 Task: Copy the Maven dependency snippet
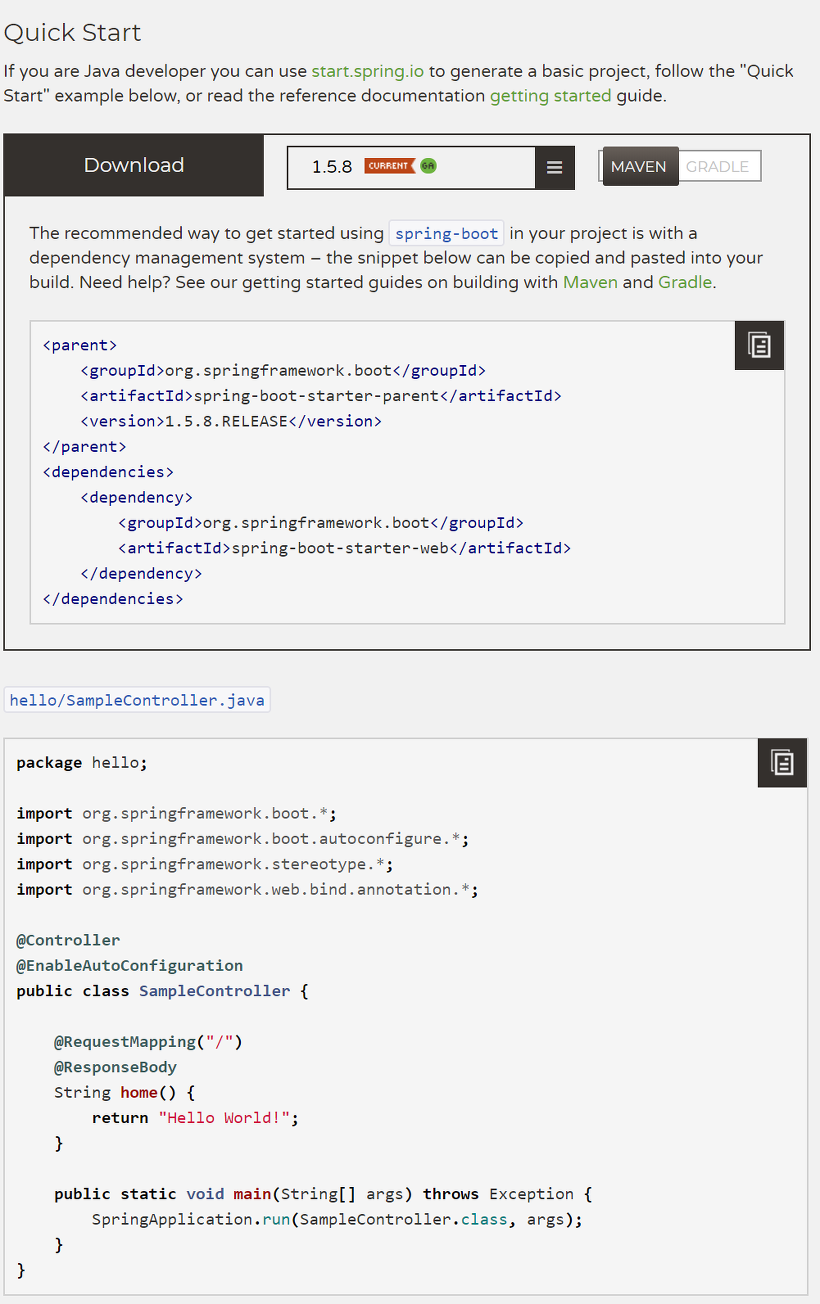[760, 346]
